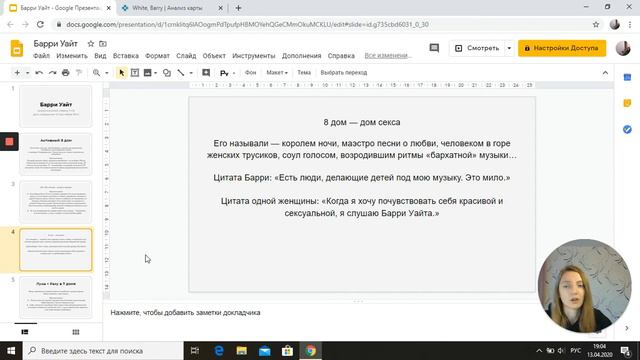Screen dimensions: 640x360
Task: Click the Смотреть present button
Action: [477, 48]
